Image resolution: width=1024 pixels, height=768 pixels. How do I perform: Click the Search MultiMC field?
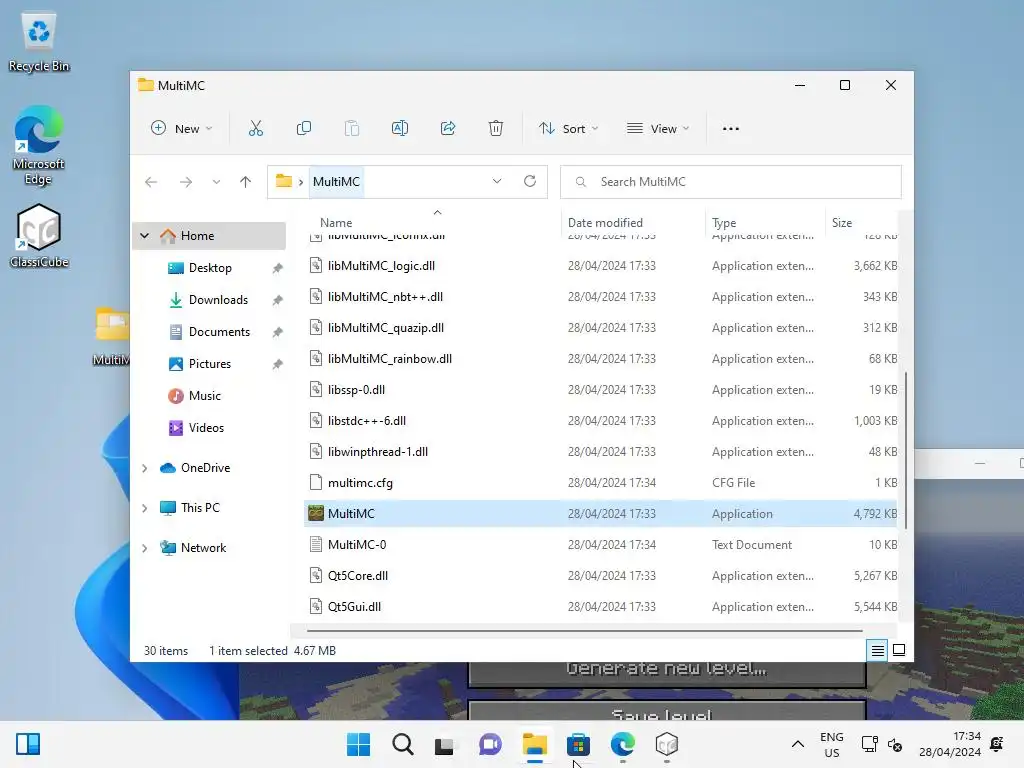click(x=731, y=182)
